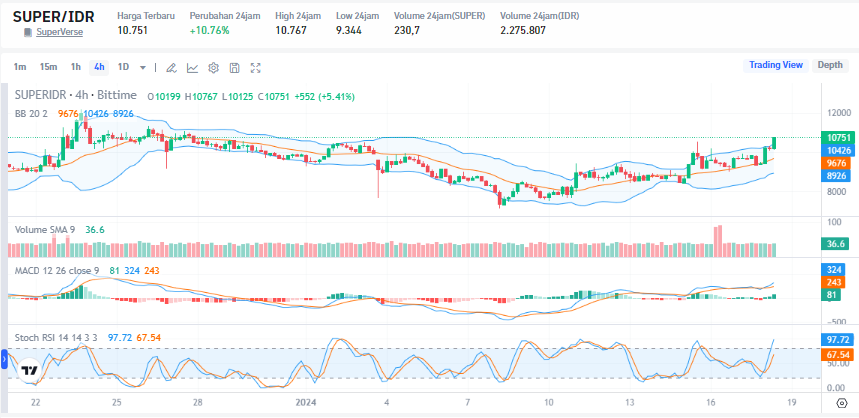Click the 22 date label on time axis

click(36, 403)
